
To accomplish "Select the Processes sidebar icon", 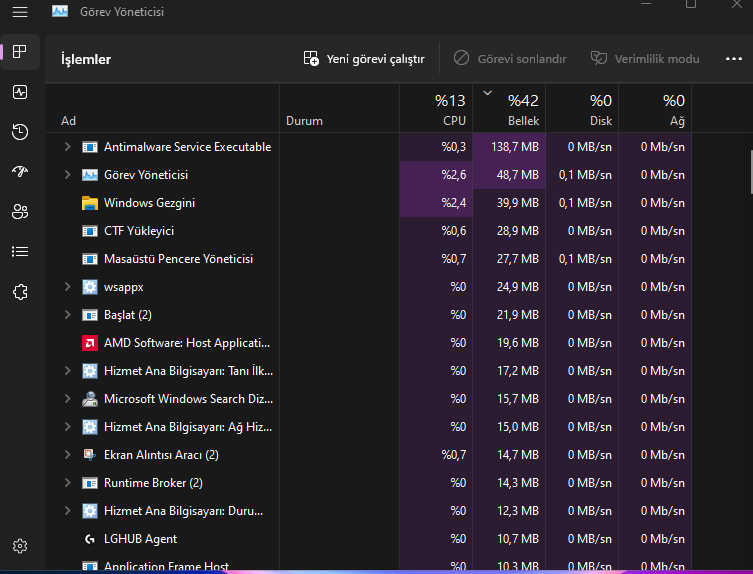I will [20, 51].
